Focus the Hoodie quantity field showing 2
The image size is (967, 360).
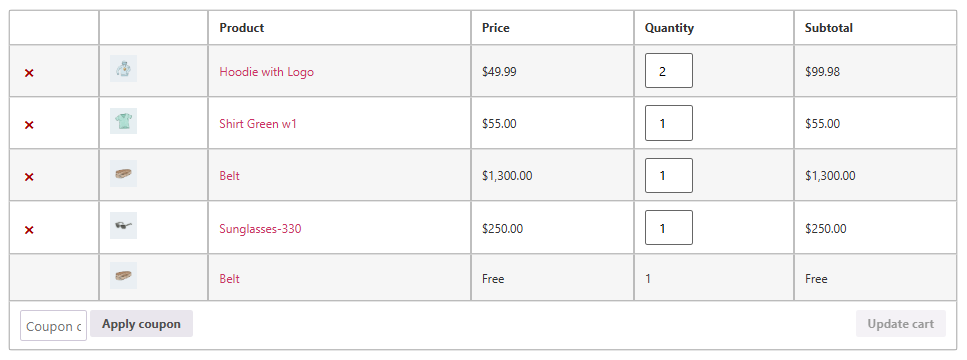click(x=669, y=71)
